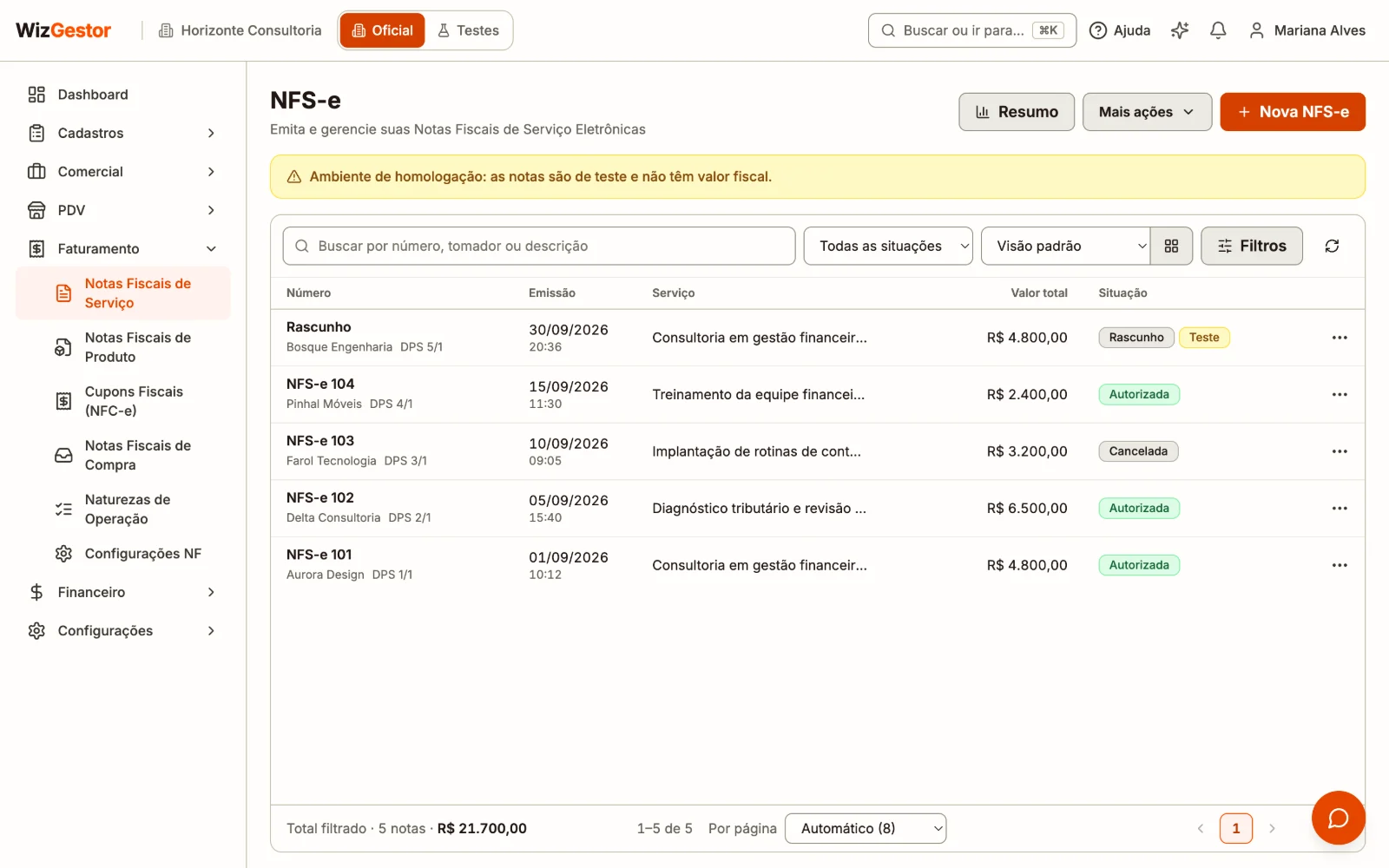Open Notas Fiscais de Serviço
The image size is (1389, 868).
coord(122,293)
